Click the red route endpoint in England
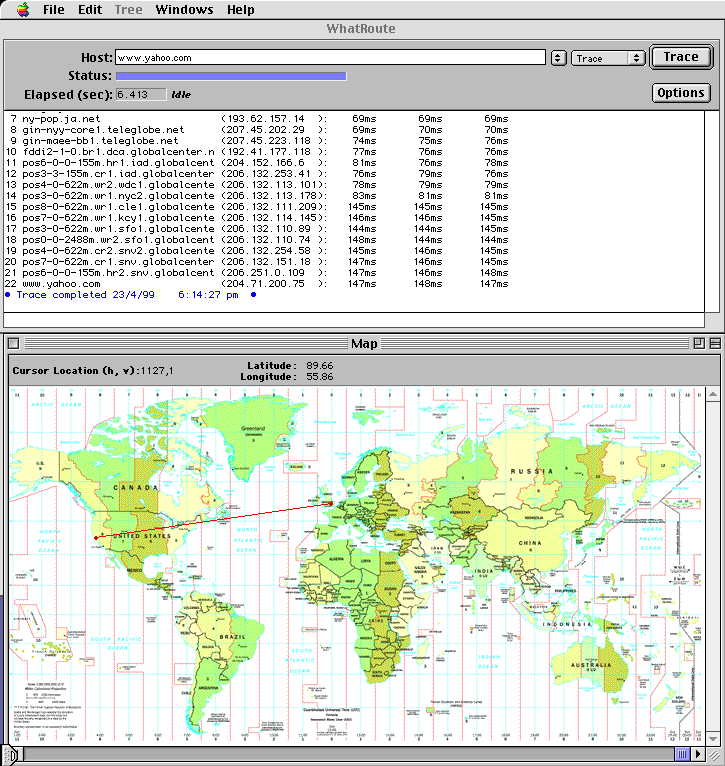Image resolution: width=725 pixels, height=766 pixels. click(x=331, y=503)
